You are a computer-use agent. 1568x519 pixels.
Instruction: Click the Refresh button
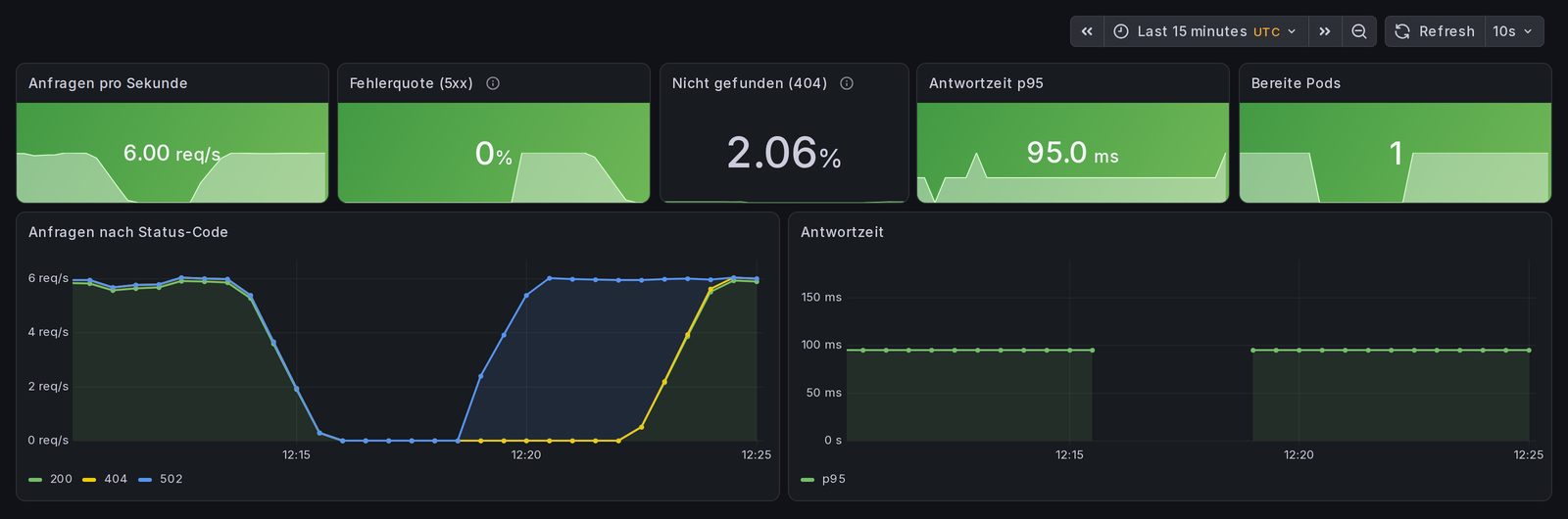point(1435,31)
